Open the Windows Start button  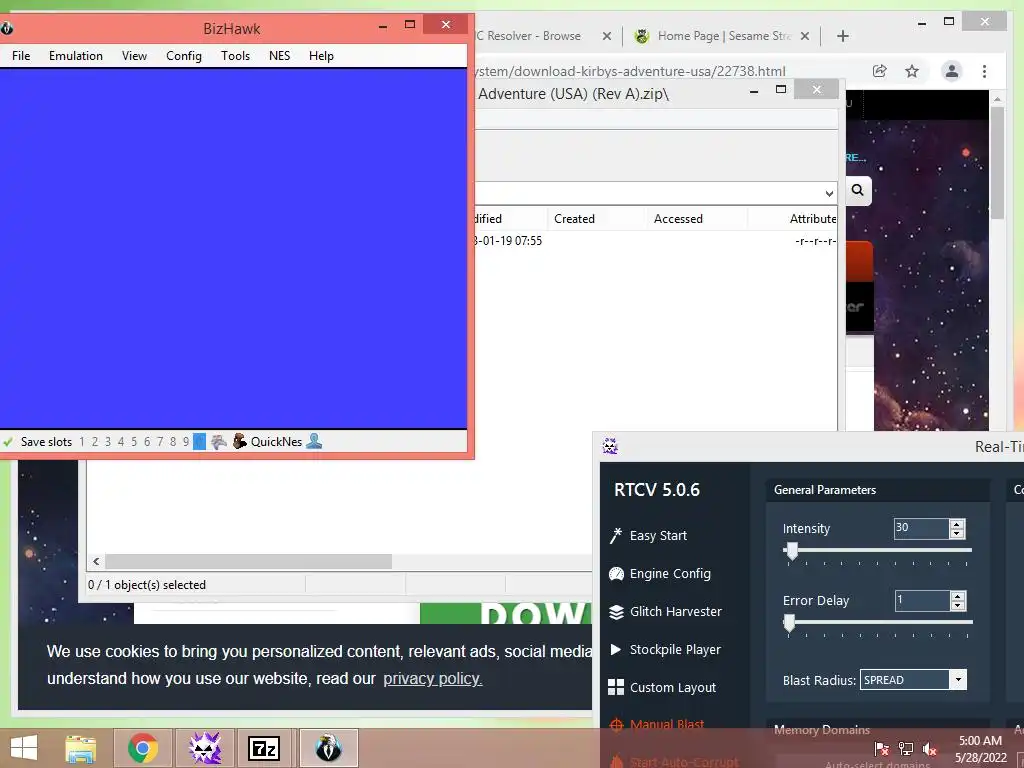point(24,748)
